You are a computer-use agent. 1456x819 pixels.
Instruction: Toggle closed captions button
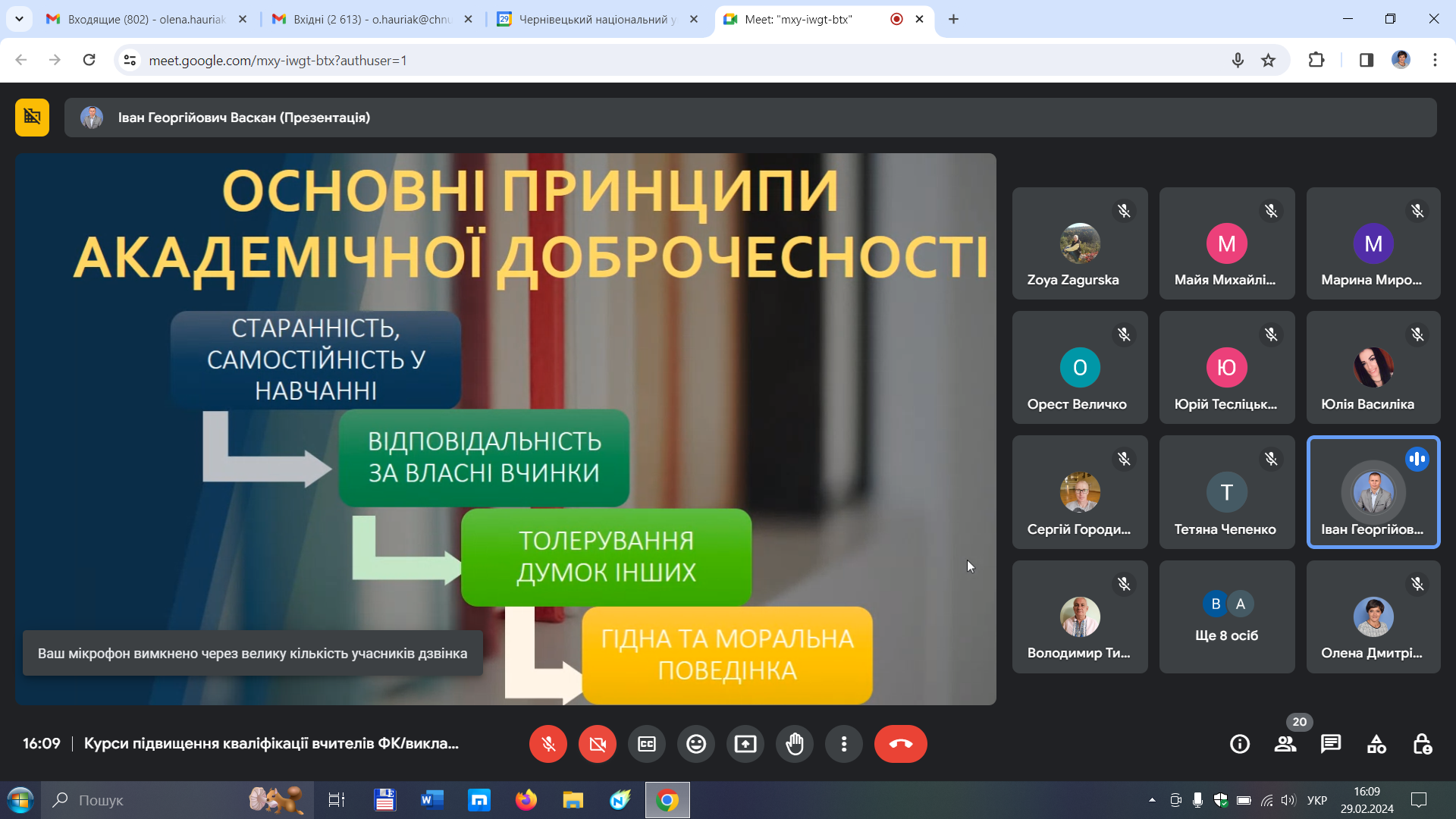click(x=647, y=744)
